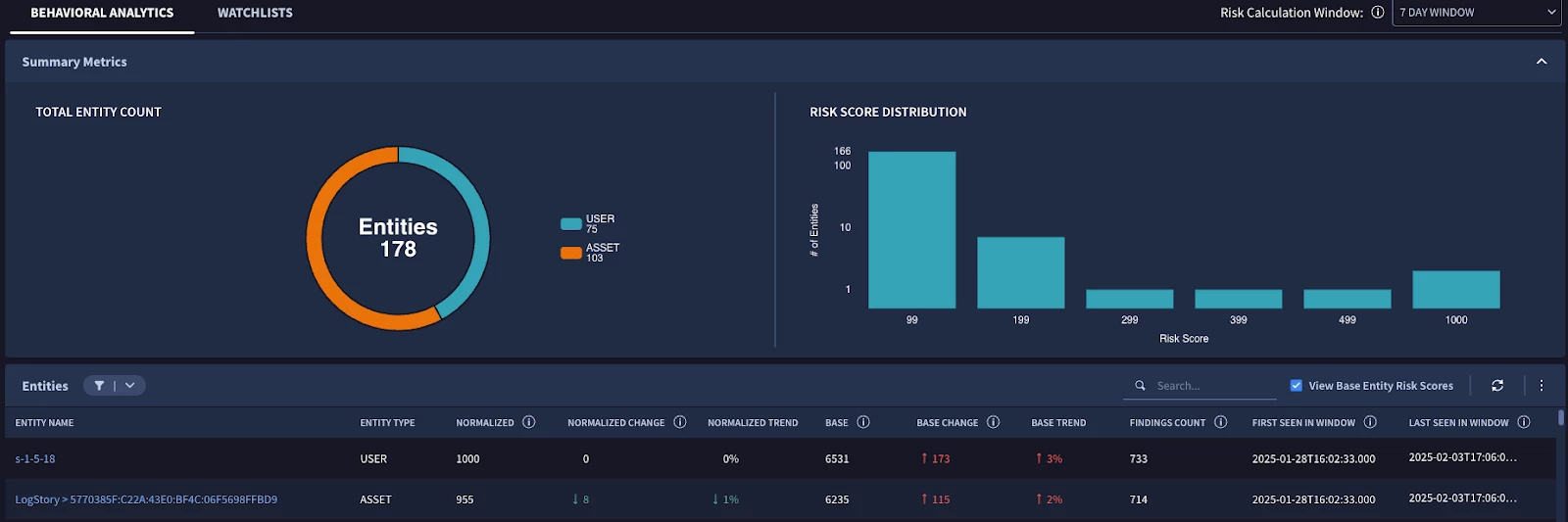Click findings count 733
The image size is (1568, 522).
(1138, 458)
